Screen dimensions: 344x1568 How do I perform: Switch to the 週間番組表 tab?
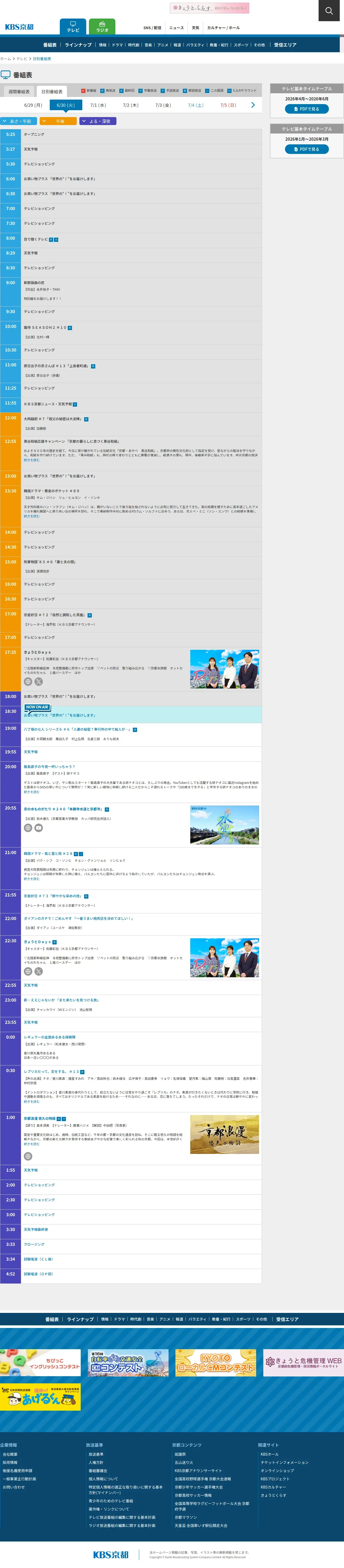[x=19, y=91]
